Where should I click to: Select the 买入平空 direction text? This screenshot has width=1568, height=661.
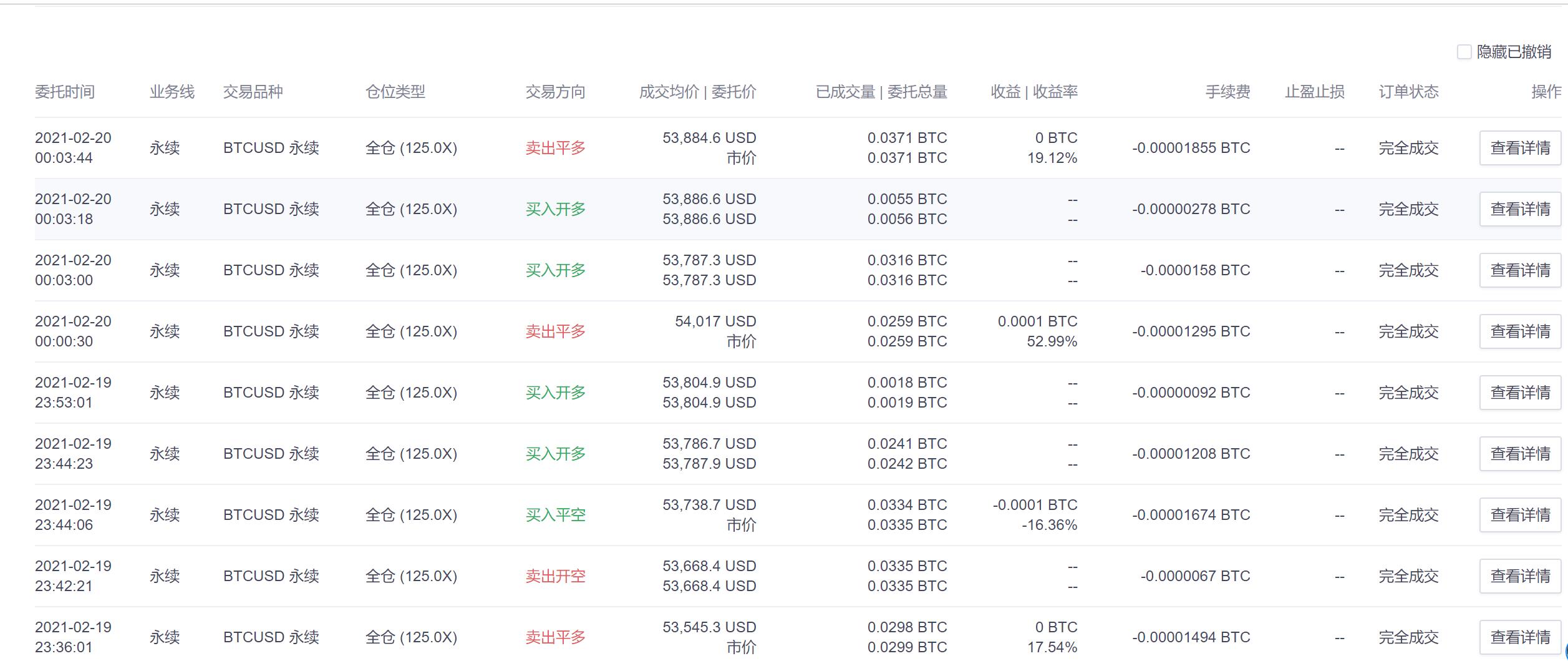click(x=555, y=515)
